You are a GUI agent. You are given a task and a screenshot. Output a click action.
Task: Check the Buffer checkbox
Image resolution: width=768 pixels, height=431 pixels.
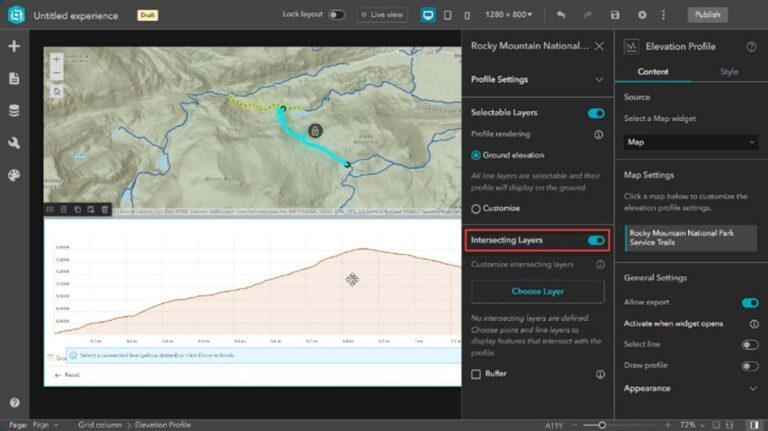(x=477, y=374)
